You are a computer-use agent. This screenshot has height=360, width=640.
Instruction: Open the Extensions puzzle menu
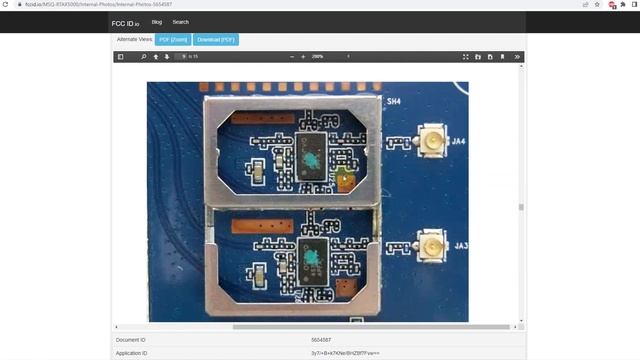click(x=623, y=4)
